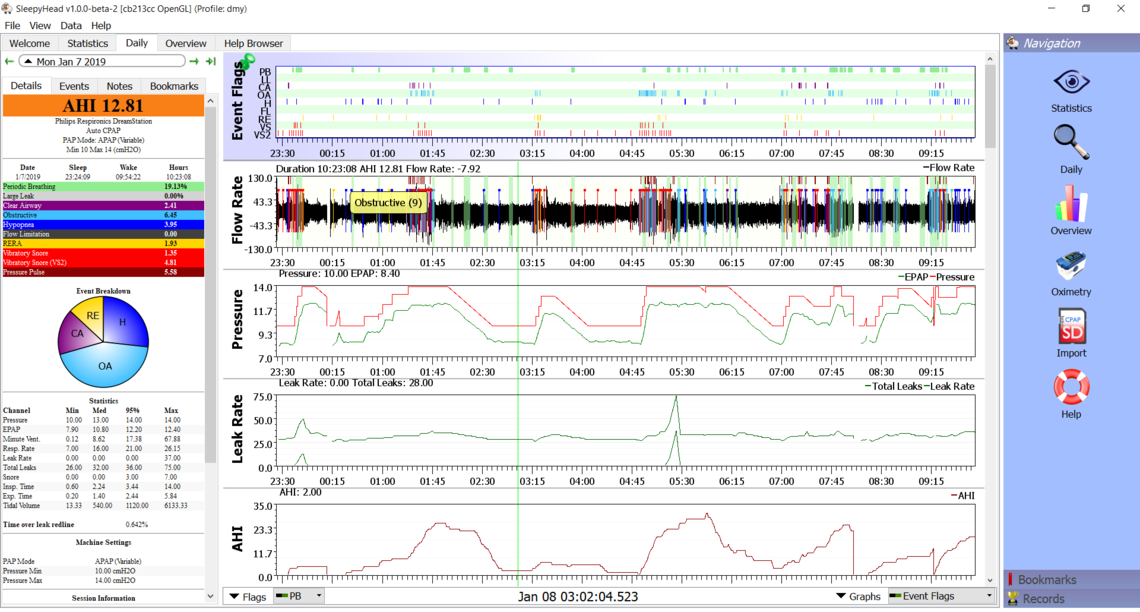The image size is (1140, 612).
Task: Open the Flags dropdown at the bottom
Action: 248,597
